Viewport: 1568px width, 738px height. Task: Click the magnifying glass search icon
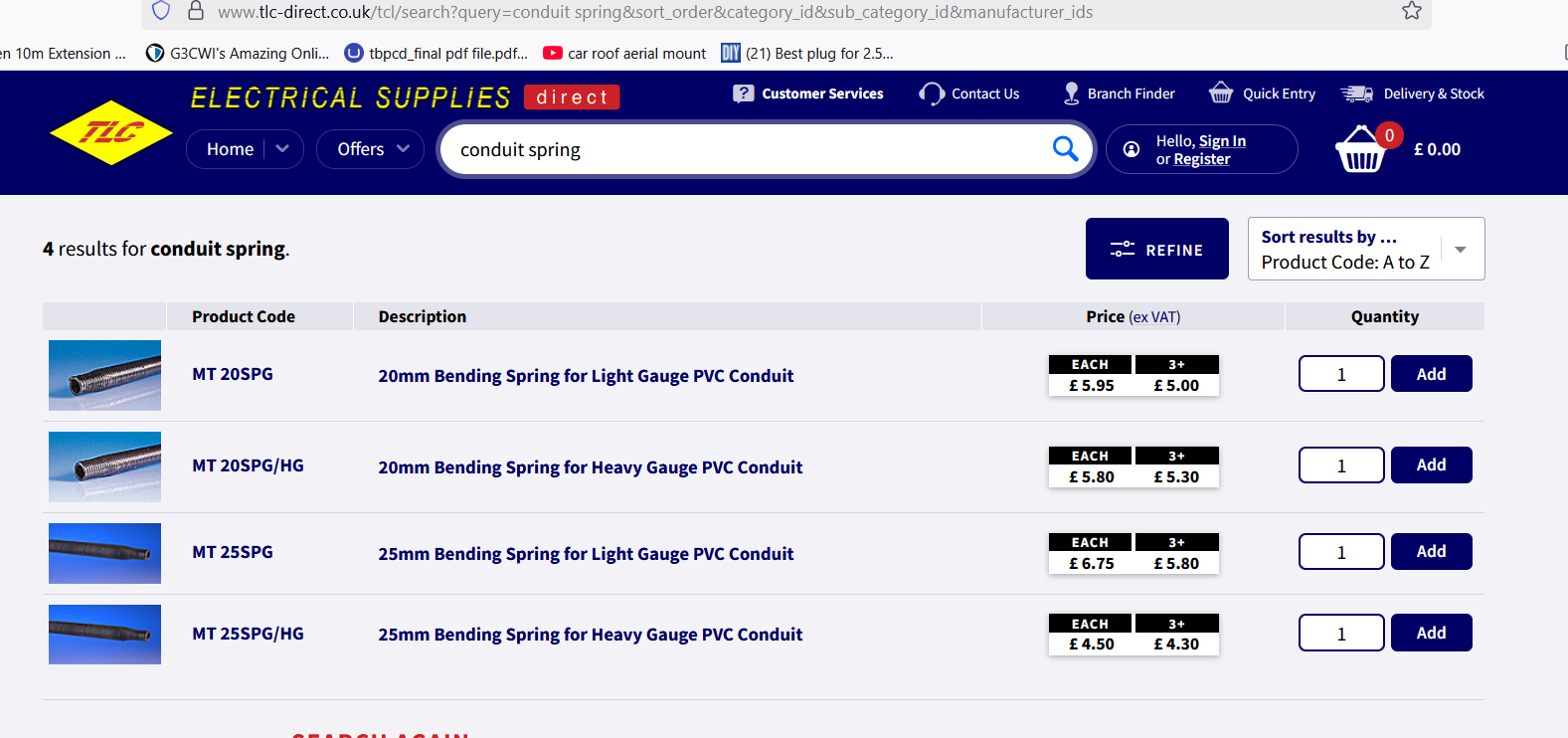[x=1065, y=149]
